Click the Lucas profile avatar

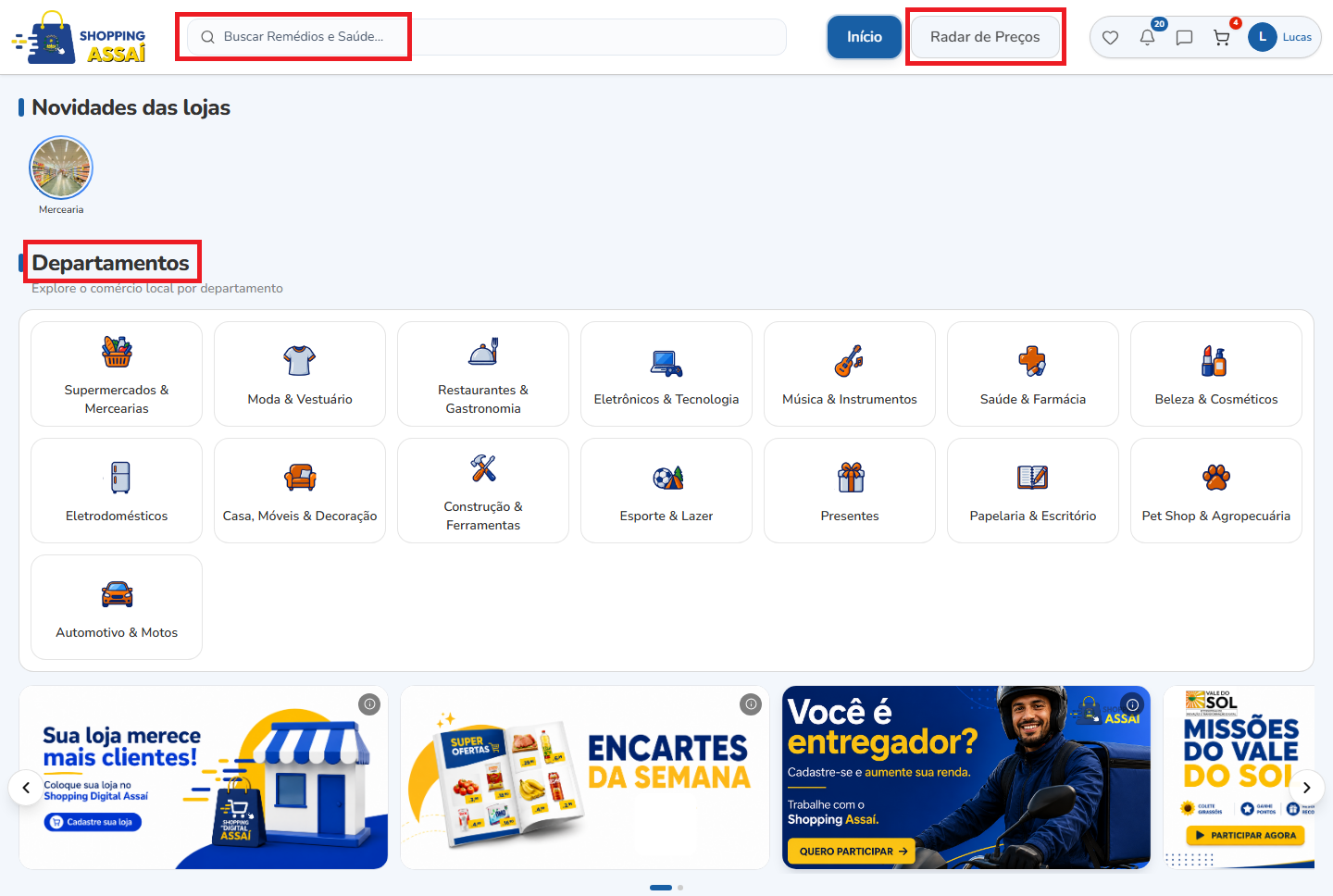(1262, 37)
